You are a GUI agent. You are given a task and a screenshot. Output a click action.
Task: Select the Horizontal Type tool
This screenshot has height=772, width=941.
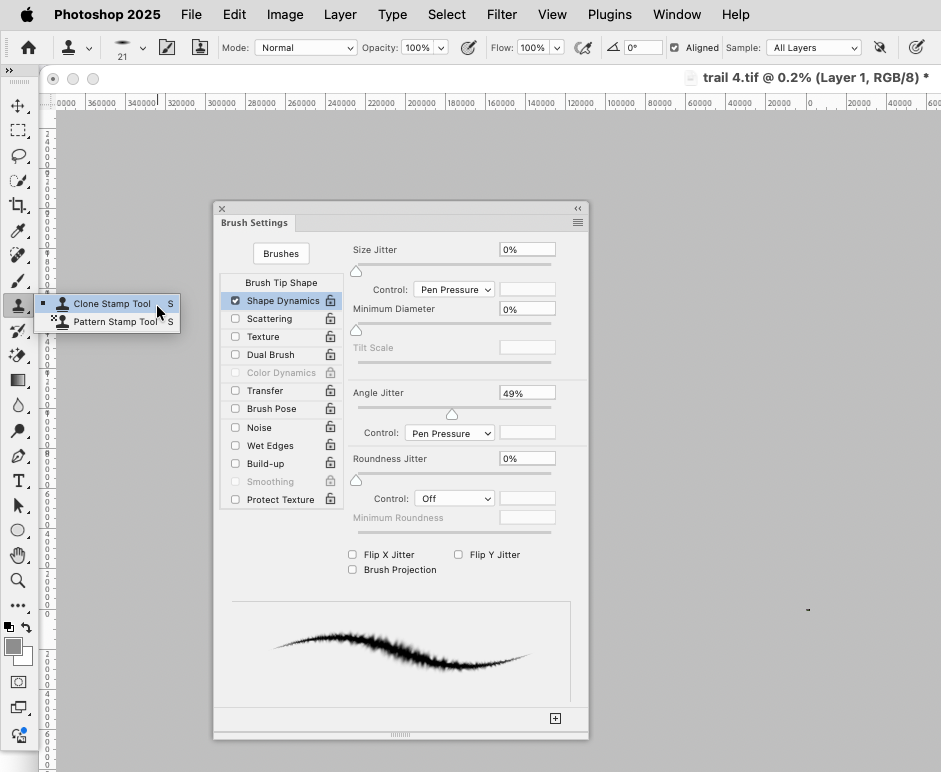click(18, 481)
